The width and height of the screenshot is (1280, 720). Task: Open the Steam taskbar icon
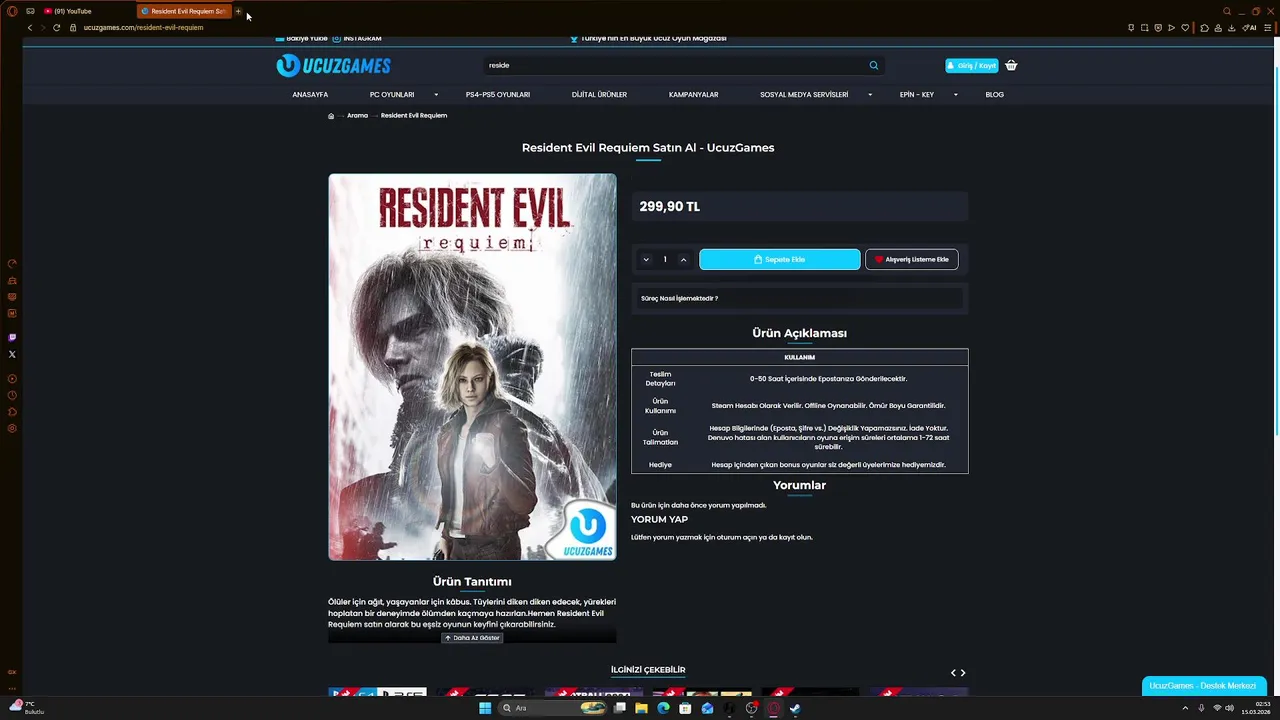[795, 708]
